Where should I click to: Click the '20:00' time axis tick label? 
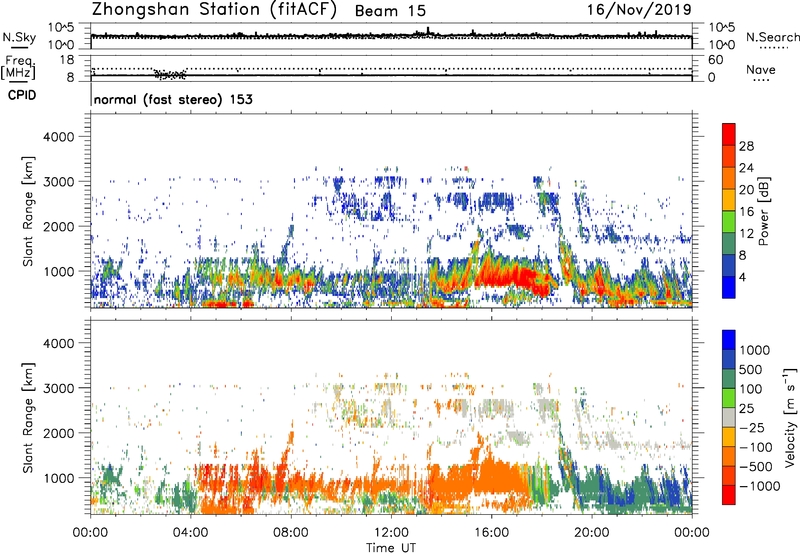click(x=592, y=533)
